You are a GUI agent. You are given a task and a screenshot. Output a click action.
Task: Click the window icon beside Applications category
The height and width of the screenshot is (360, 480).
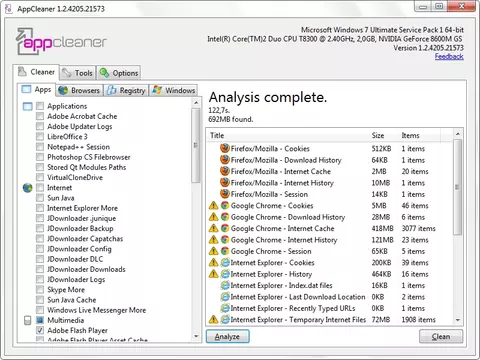coord(27,106)
